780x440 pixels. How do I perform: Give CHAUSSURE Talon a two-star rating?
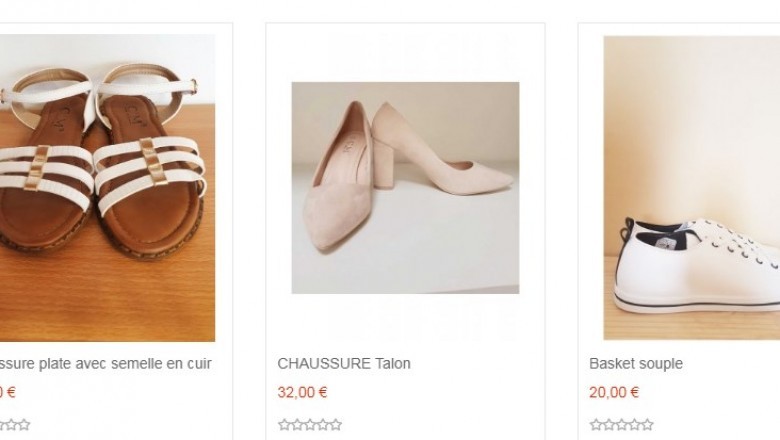297,425
